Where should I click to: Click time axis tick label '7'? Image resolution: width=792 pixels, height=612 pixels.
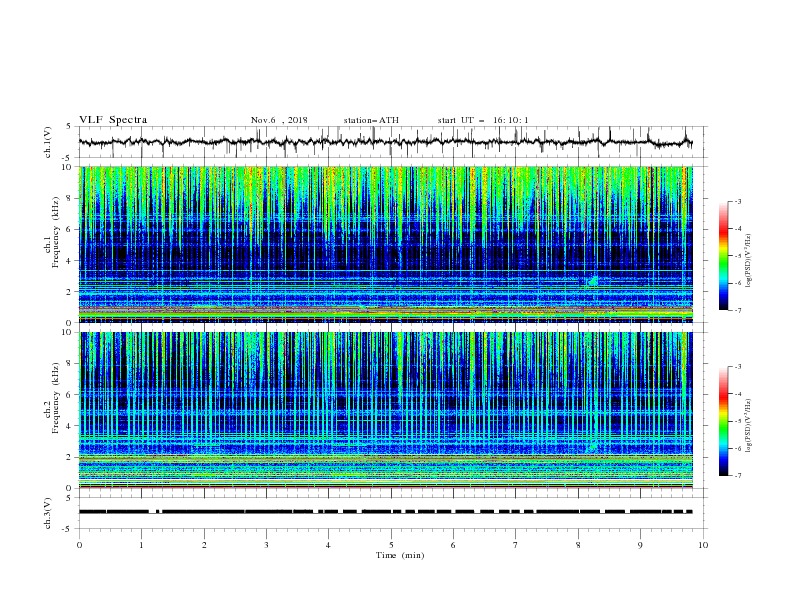(x=516, y=545)
